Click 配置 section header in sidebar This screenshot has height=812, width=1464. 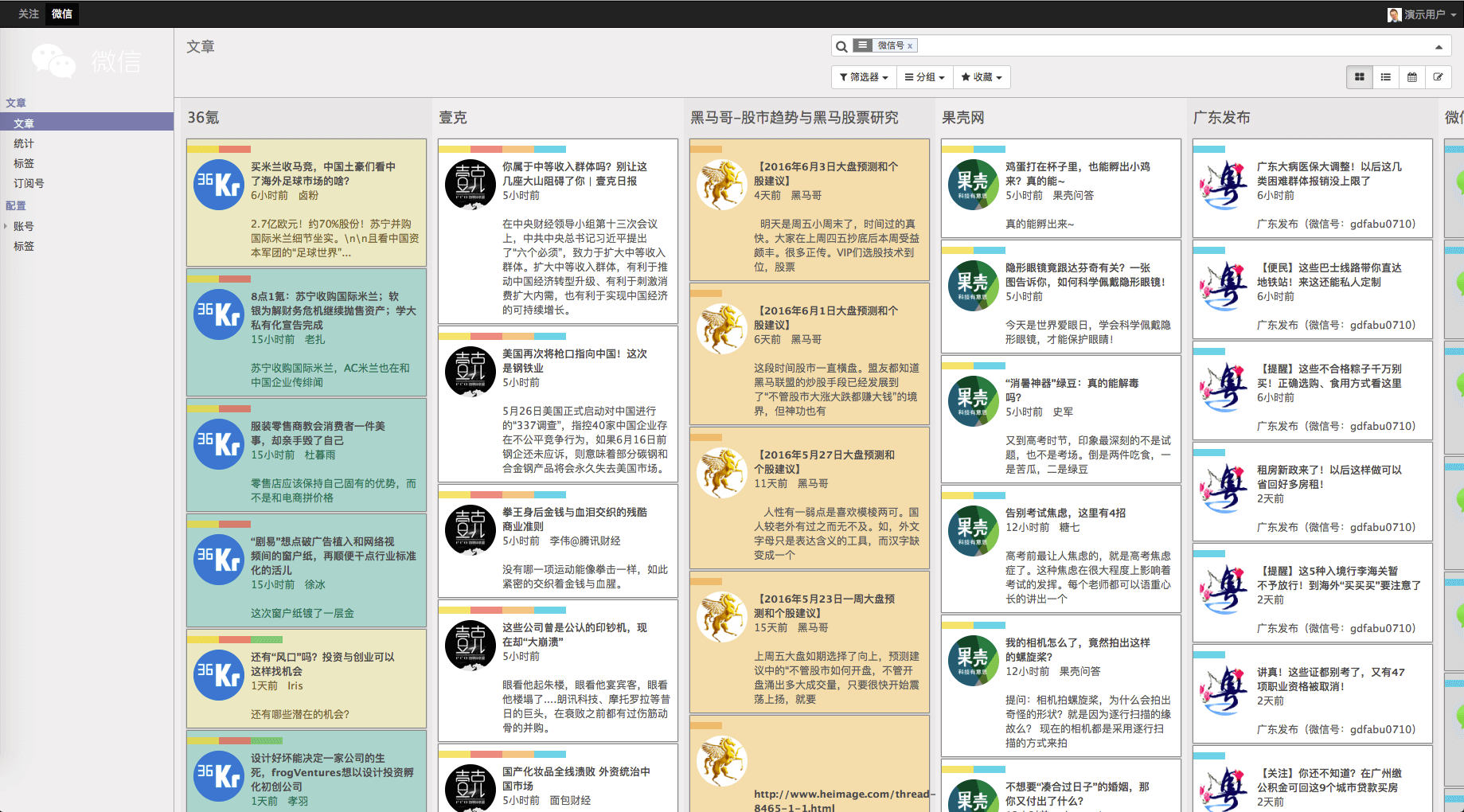click(16, 205)
